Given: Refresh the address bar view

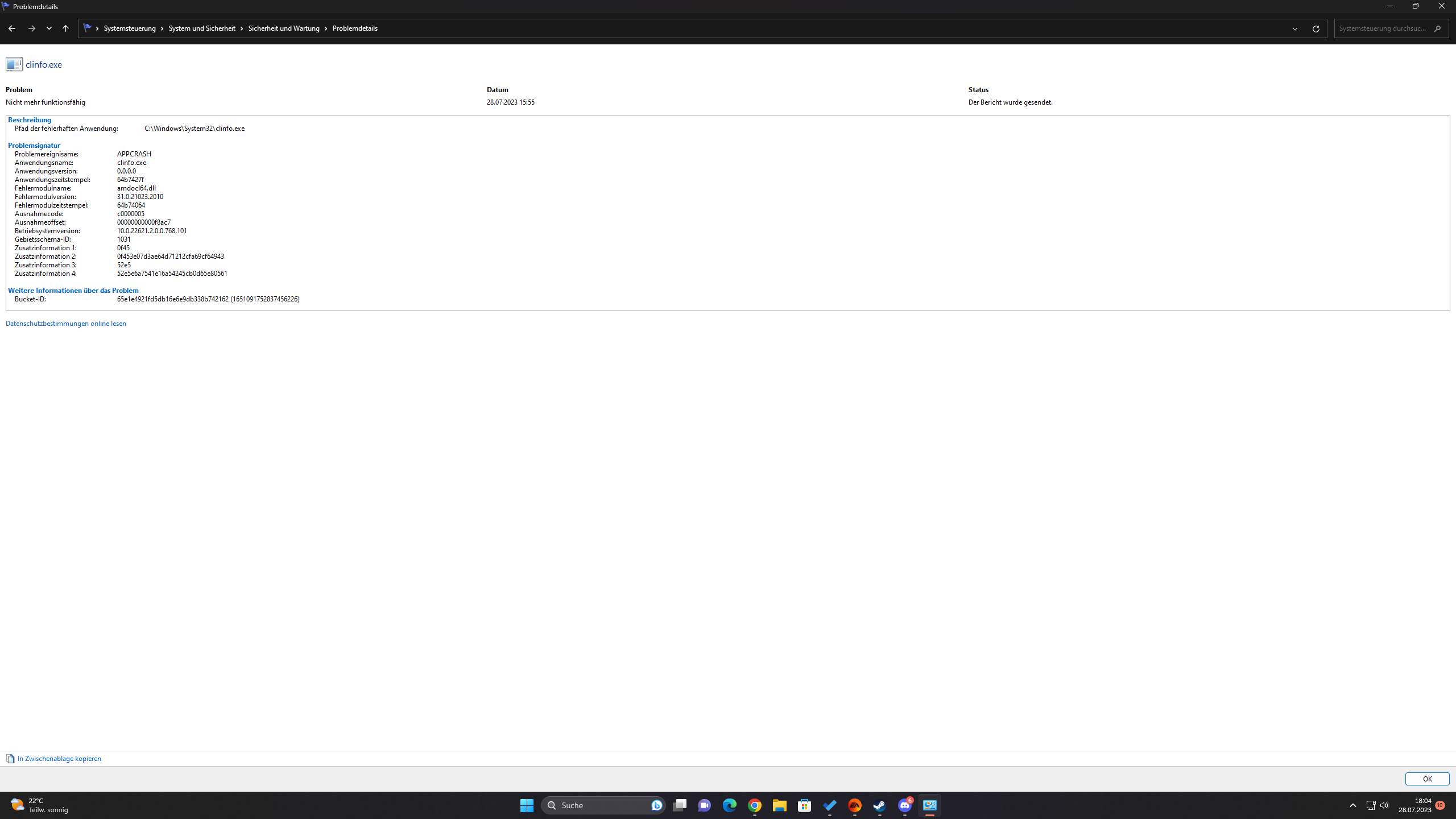Looking at the screenshot, I should (x=1316, y=28).
